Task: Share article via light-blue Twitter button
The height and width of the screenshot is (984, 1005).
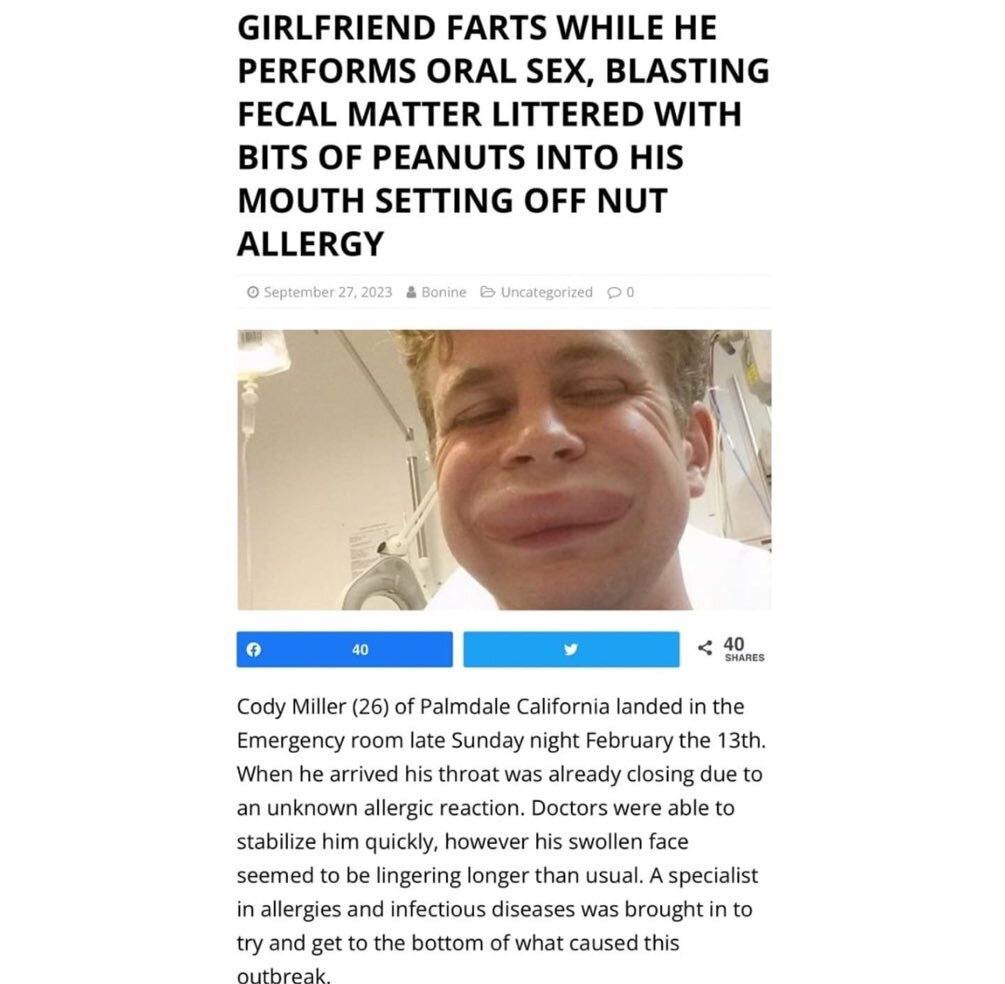Action: point(571,649)
